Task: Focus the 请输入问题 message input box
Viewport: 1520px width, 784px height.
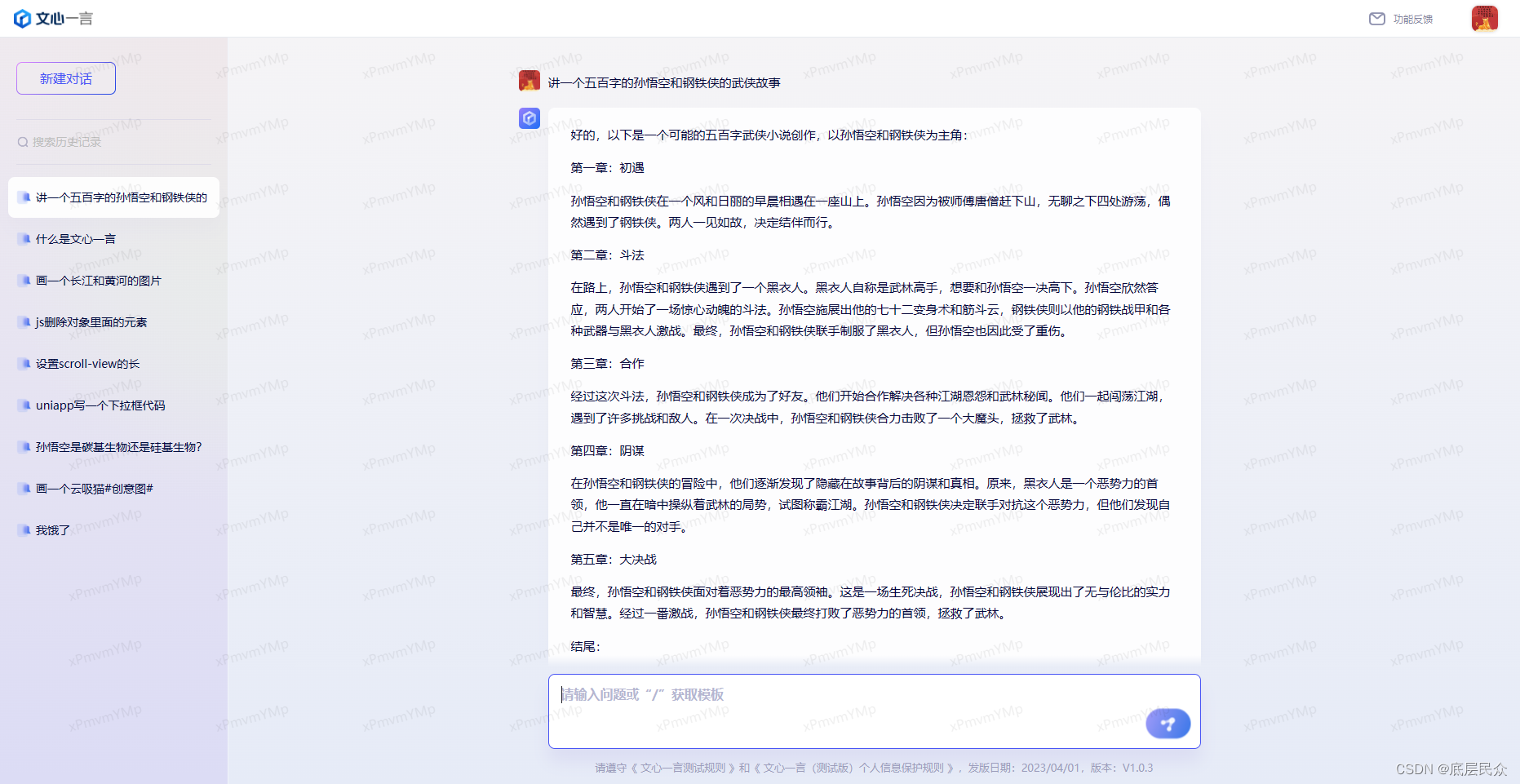Action: (874, 711)
